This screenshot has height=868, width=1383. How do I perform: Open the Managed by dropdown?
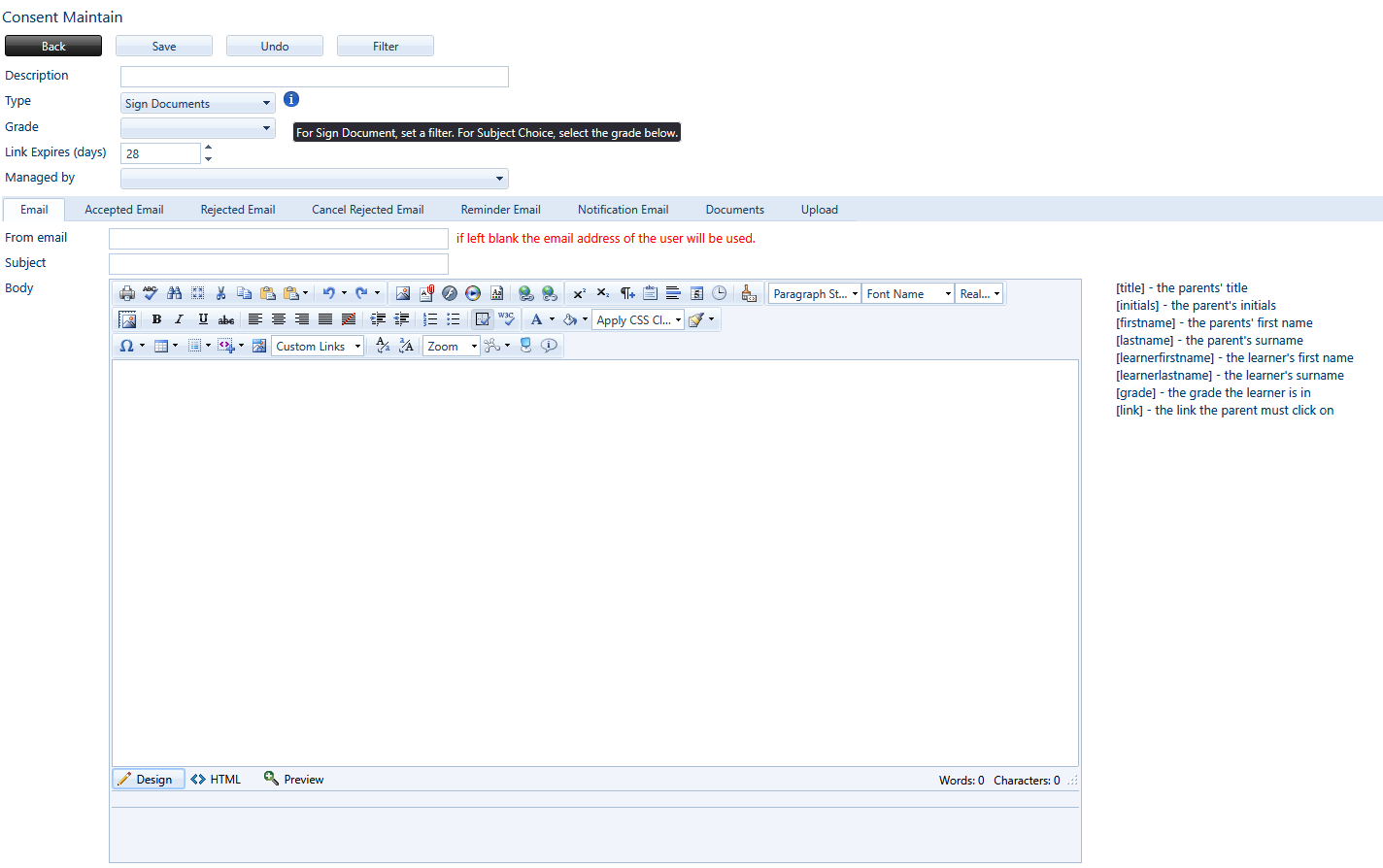pyautogui.click(x=315, y=179)
